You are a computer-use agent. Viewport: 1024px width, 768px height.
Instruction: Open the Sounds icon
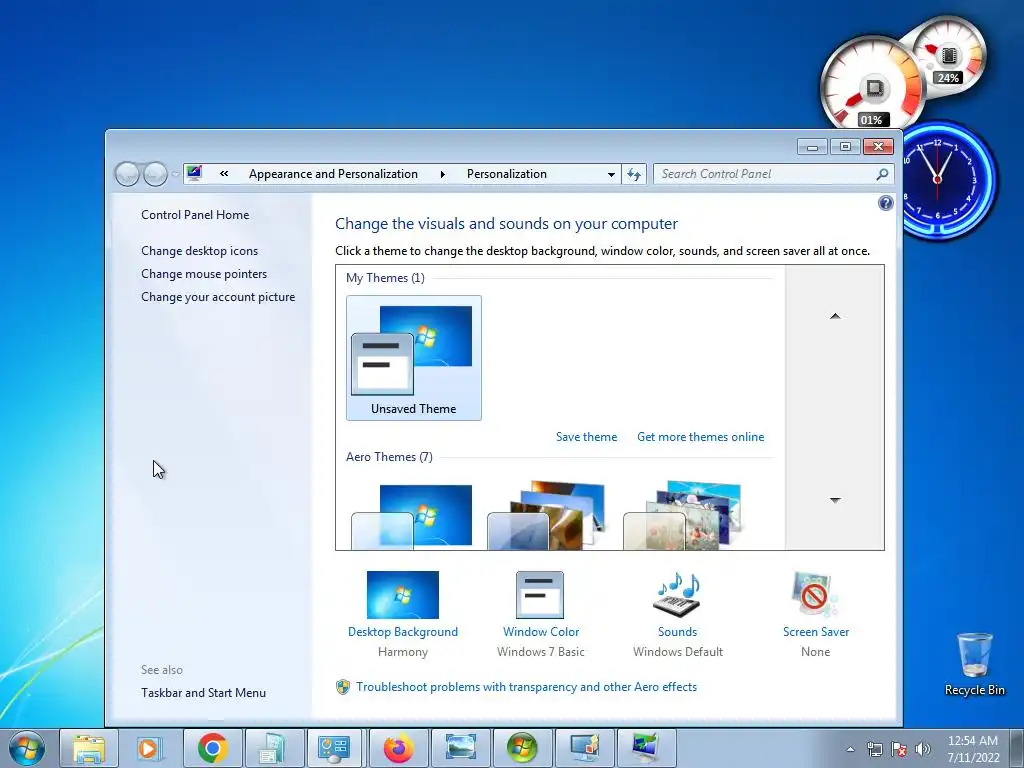coord(677,595)
